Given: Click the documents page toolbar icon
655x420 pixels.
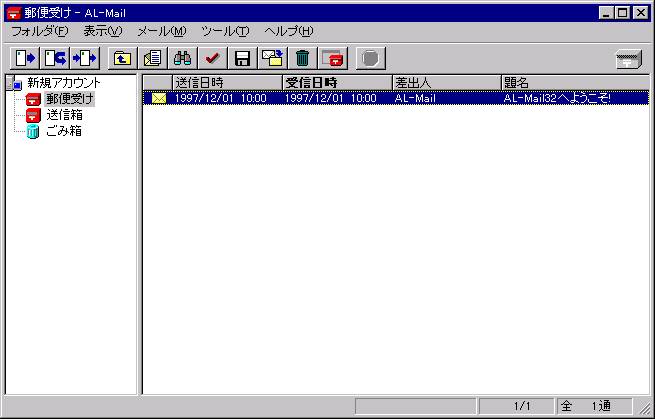Looking at the screenshot, I should pos(152,58).
